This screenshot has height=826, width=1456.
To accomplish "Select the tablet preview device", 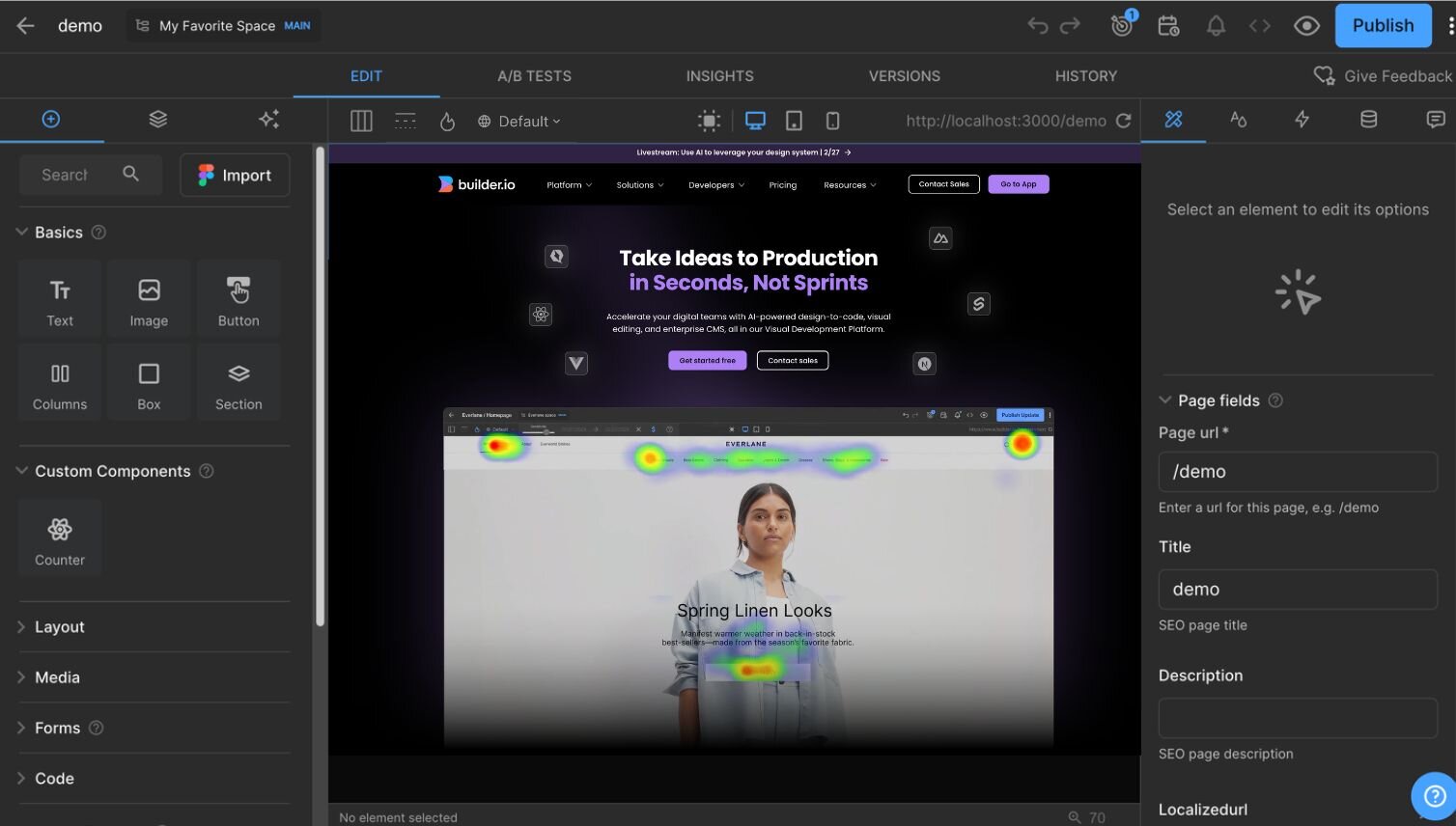I will point(794,121).
